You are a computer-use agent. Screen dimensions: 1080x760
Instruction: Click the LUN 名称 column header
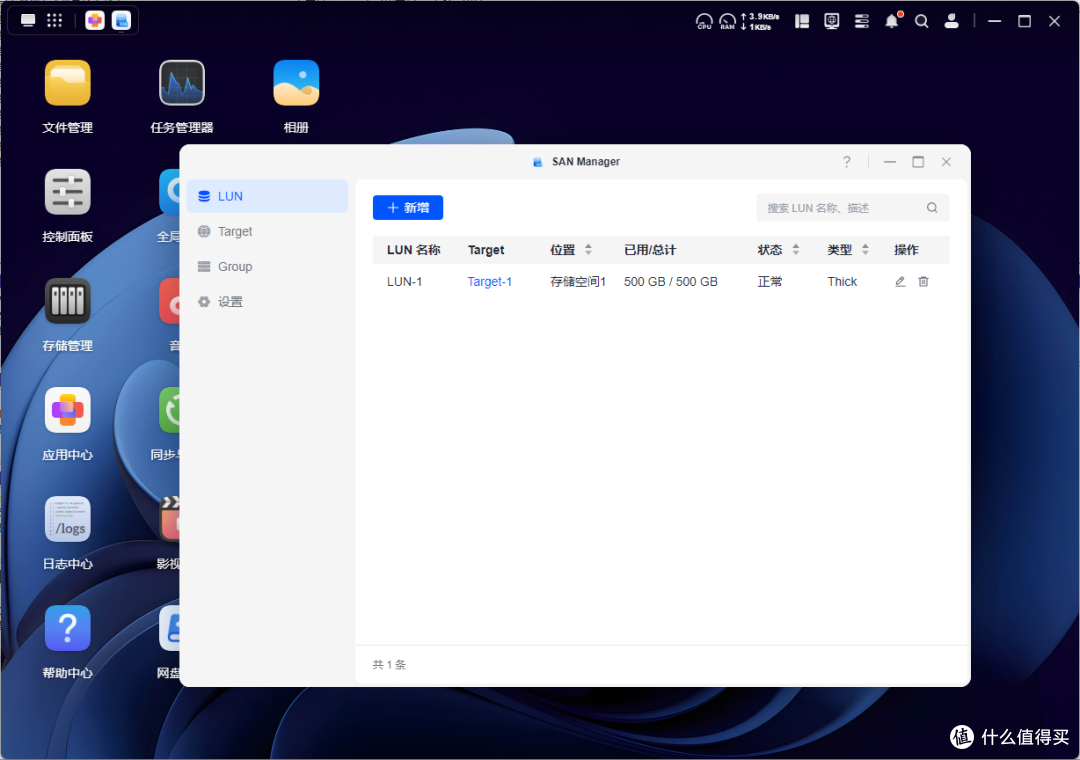point(413,249)
